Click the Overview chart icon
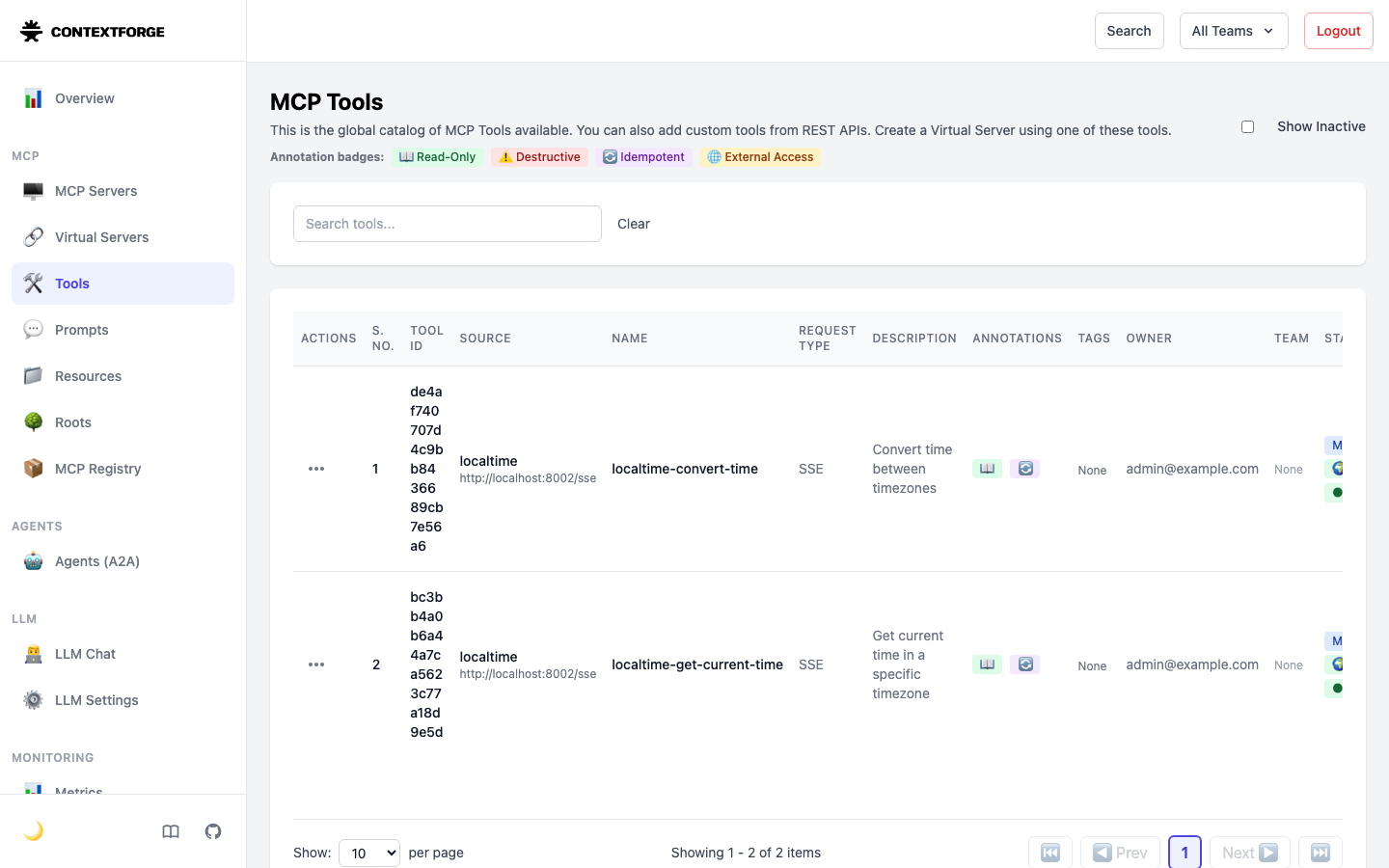The height and width of the screenshot is (868, 1389). click(34, 98)
